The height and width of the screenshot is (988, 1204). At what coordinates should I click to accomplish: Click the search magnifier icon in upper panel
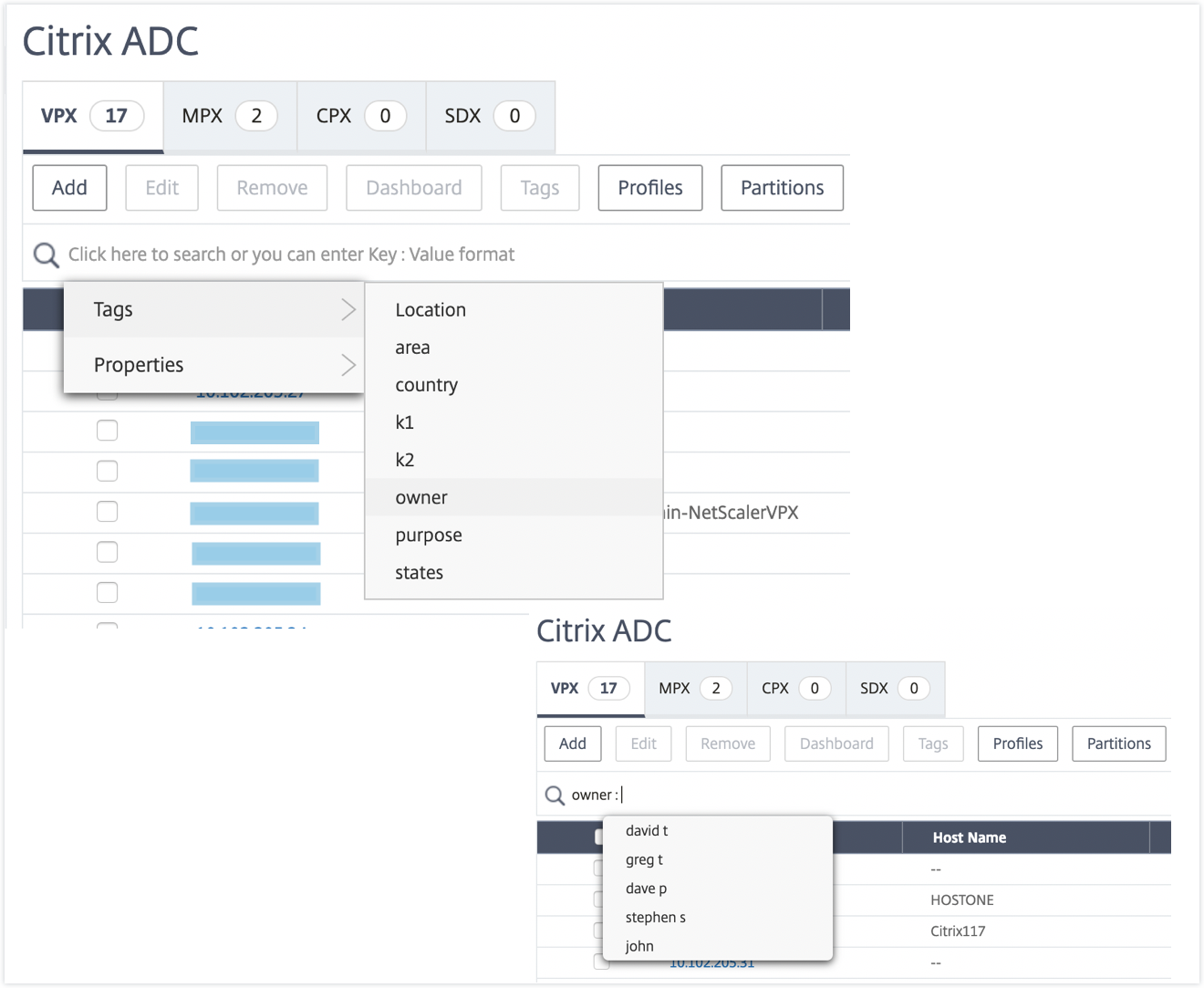pyautogui.click(x=46, y=255)
